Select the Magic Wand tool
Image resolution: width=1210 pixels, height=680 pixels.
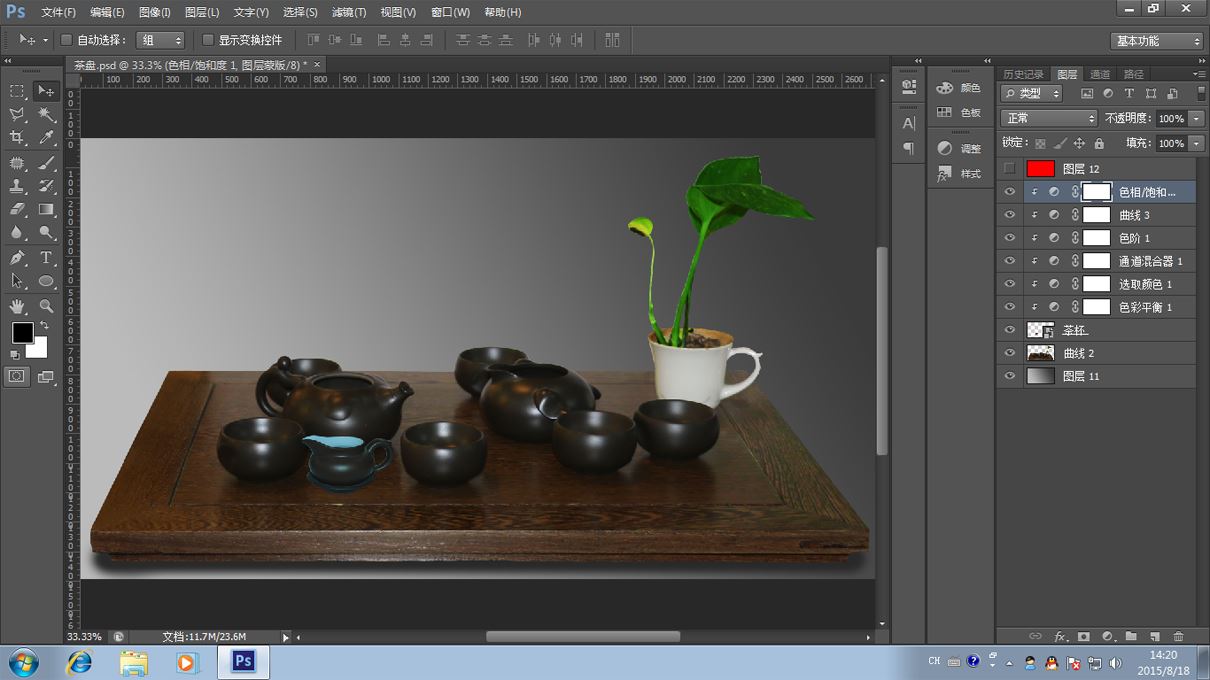point(46,115)
